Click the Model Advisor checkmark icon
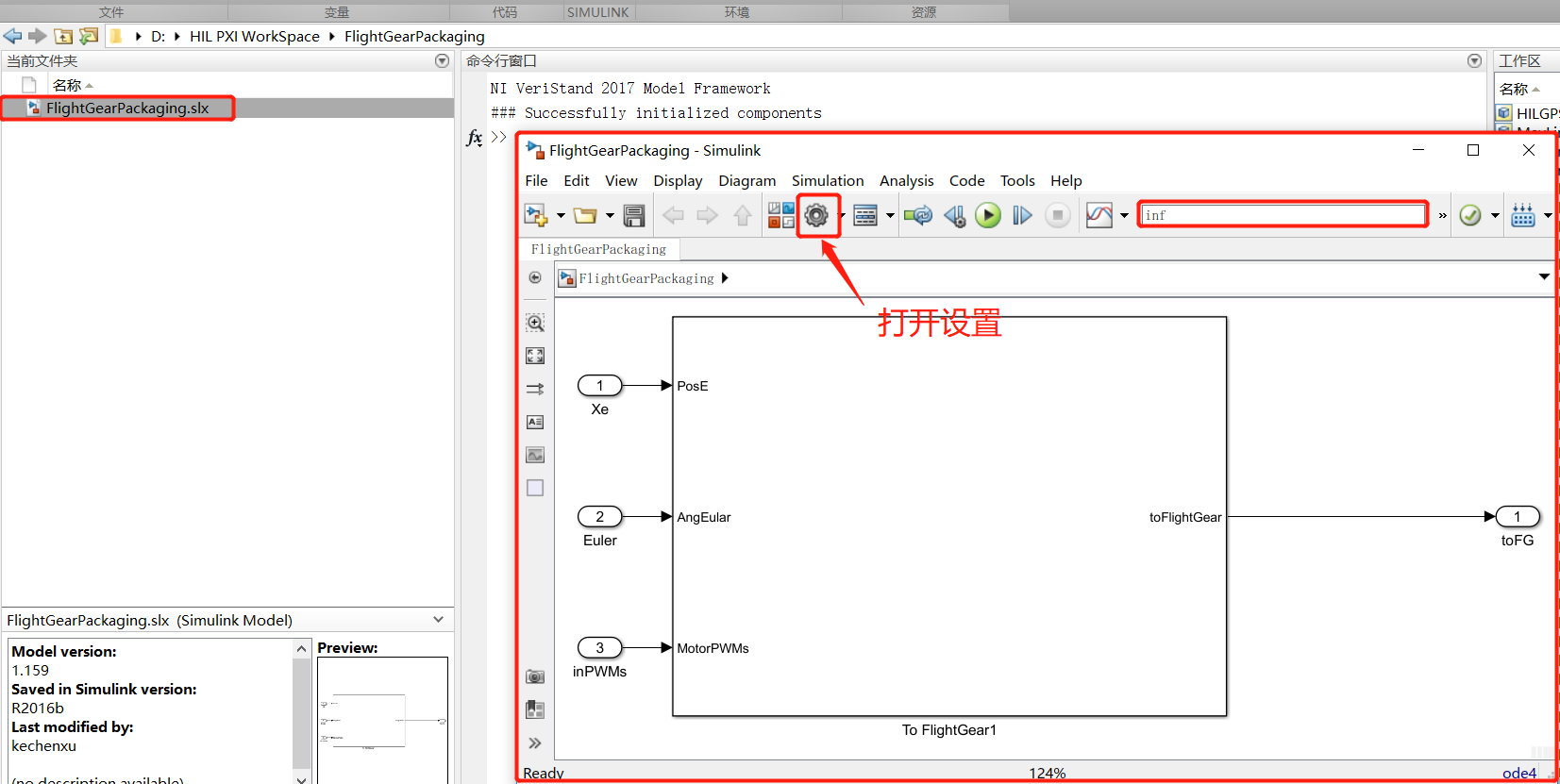The image size is (1560, 784). click(x=1470, y=215)
